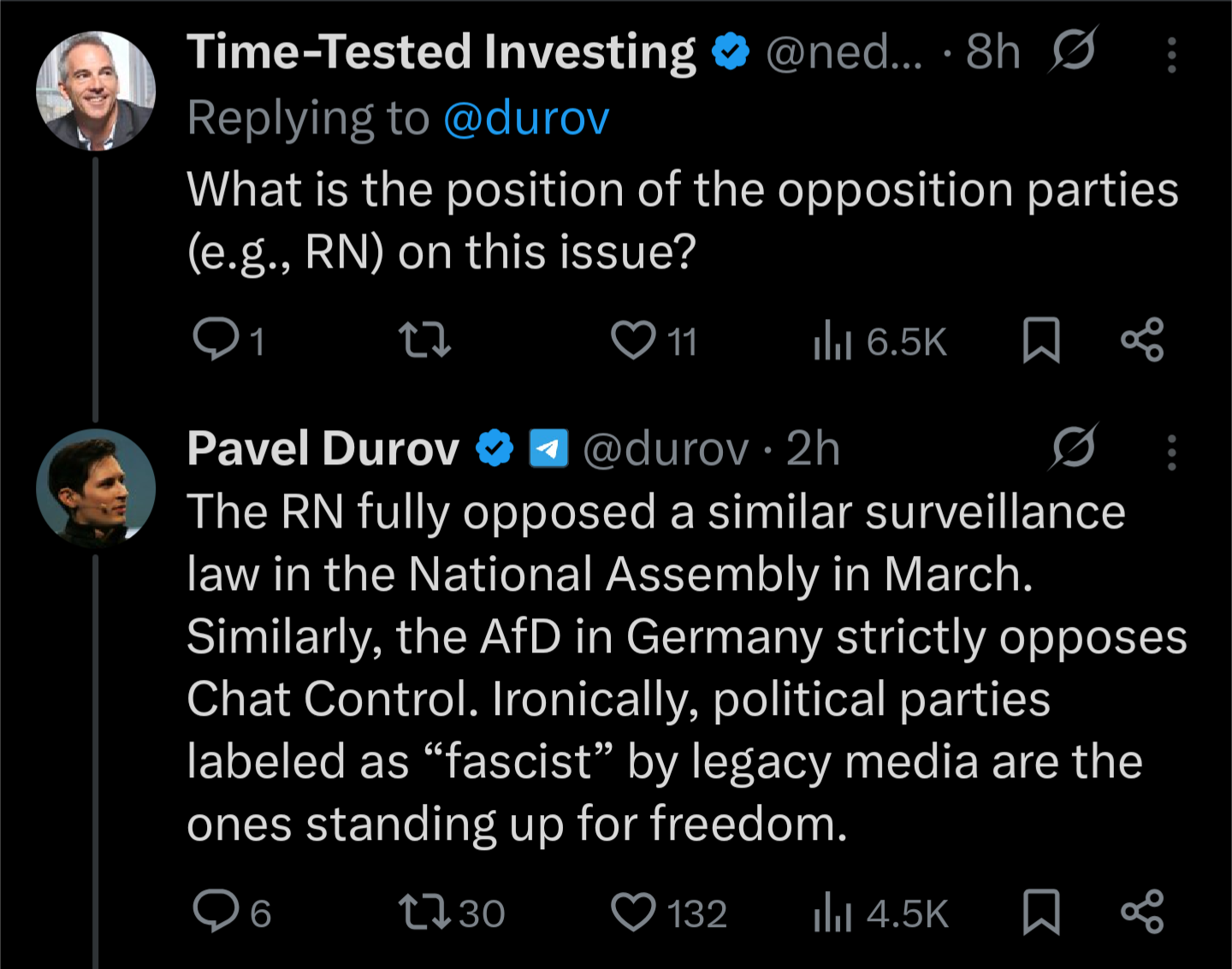Open Pavel Durov's profile avatar
This screenshot has width=1232, height=969.
click(x=96, y=487)
